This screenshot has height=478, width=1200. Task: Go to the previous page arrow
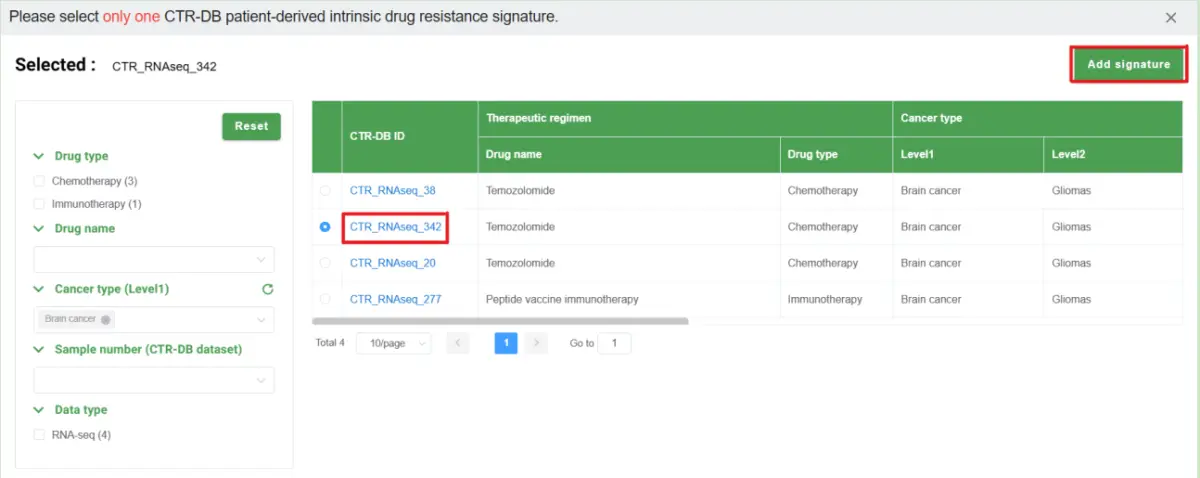458,343
